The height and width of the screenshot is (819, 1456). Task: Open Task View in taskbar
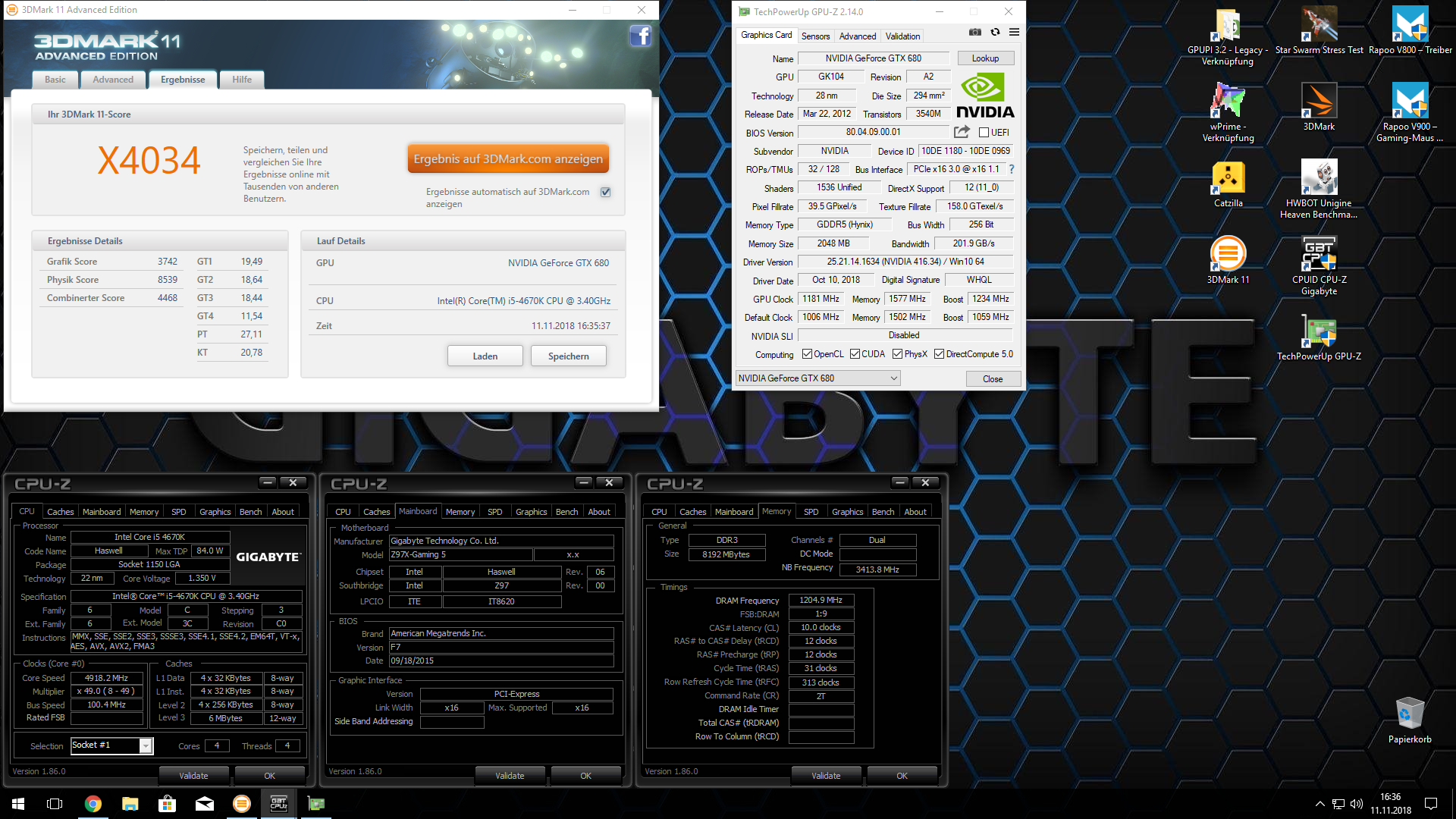coord(55,804)
